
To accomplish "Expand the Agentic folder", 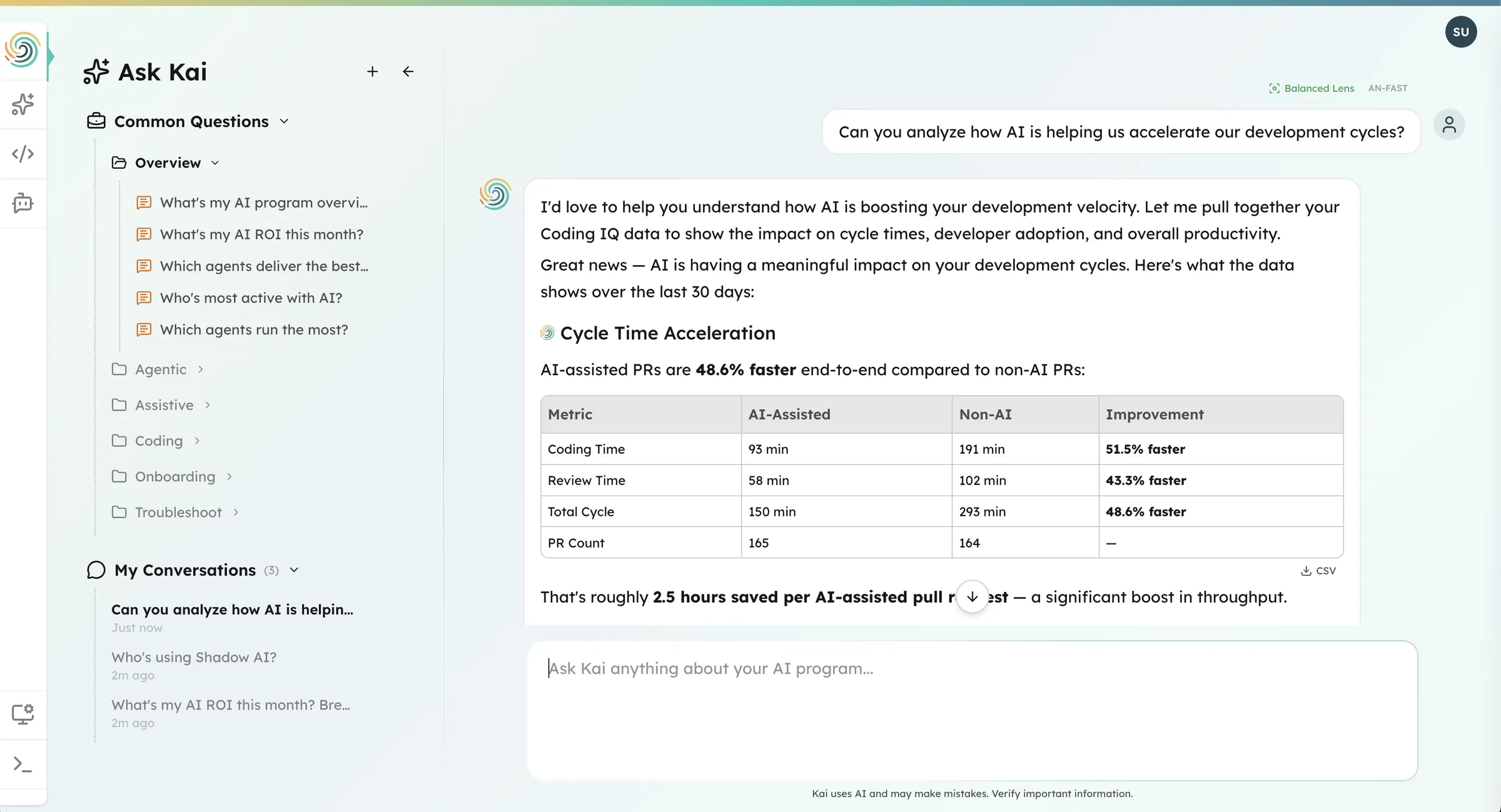I will click(x=200, y=369).
